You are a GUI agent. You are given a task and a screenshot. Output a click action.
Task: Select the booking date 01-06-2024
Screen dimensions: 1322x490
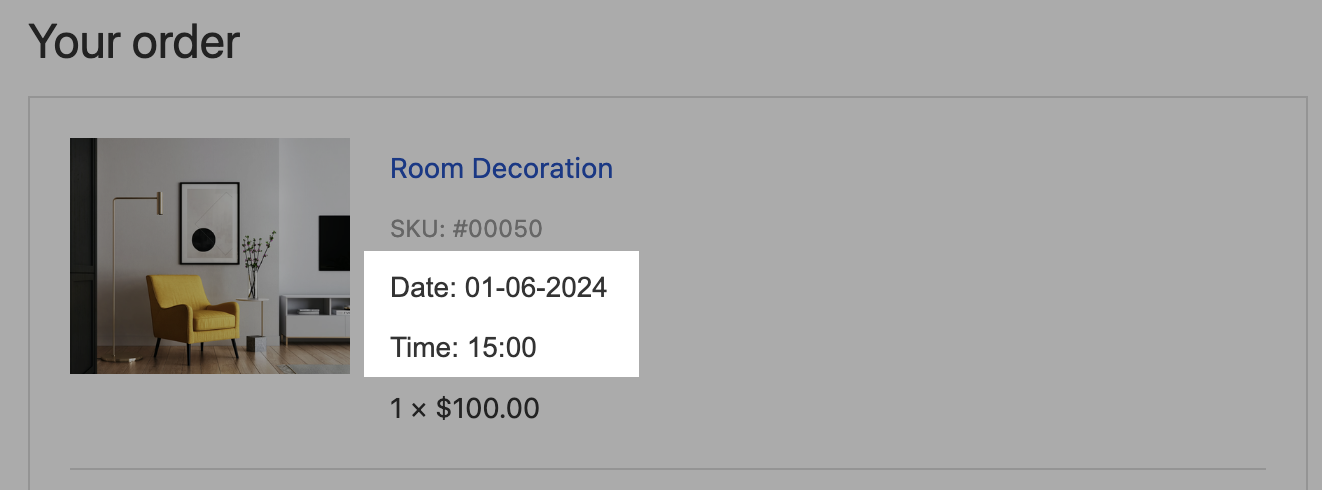click(x=536, y=288)
